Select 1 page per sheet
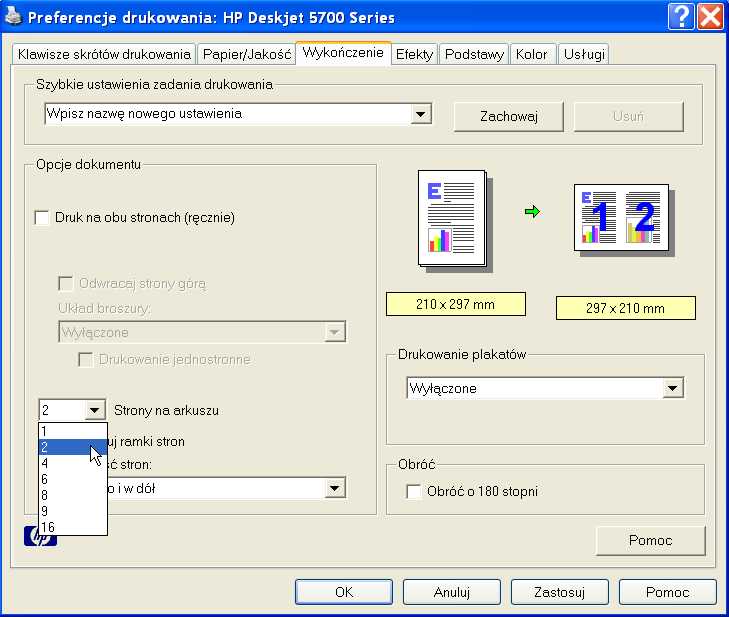729x617 pixels. click(x=73, y=431)
